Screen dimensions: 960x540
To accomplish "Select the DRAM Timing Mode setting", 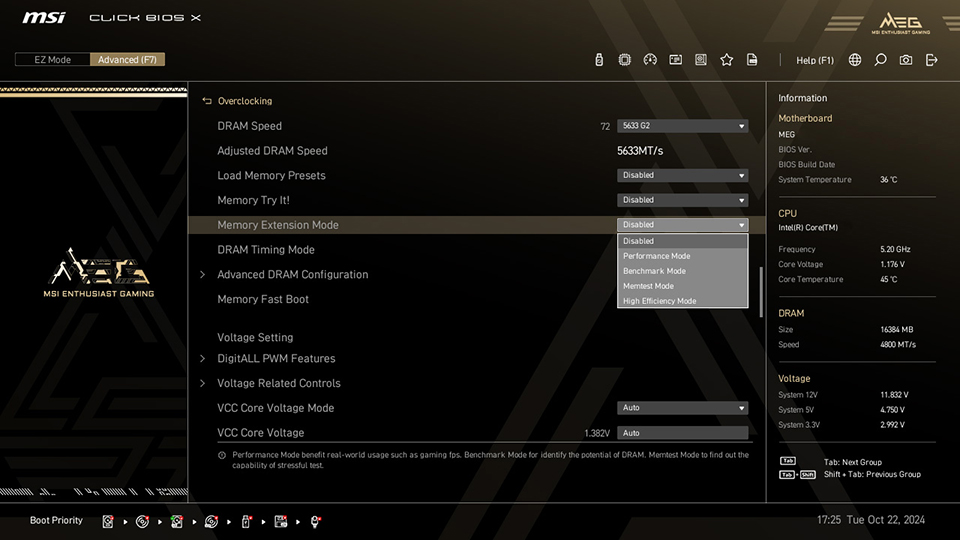I will (266, 250).
